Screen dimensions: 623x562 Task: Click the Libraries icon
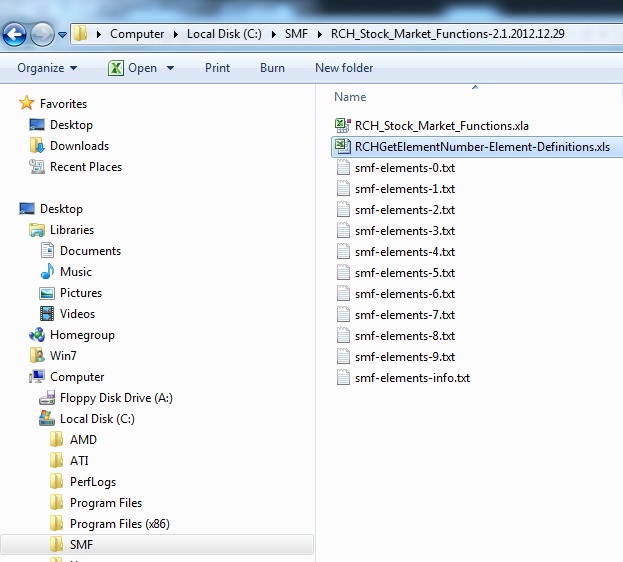(37, 230)
